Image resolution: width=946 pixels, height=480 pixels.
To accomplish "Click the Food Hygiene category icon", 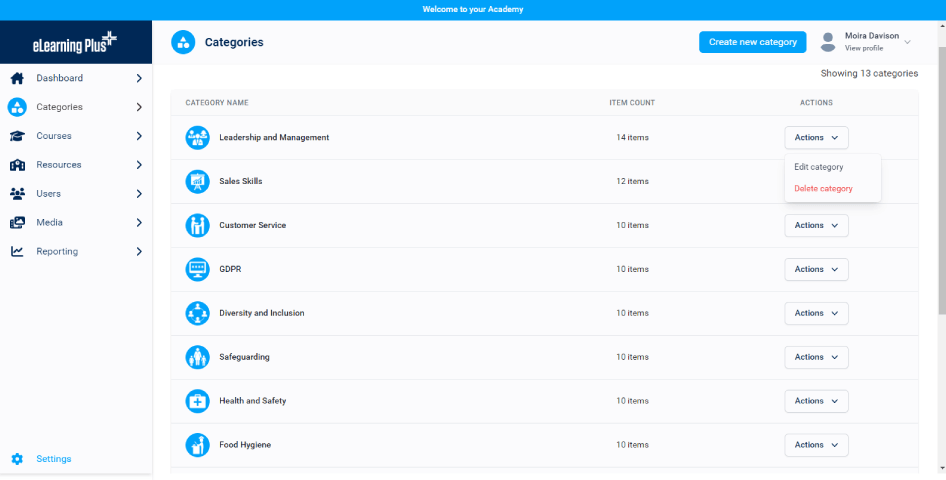I will tap(197, 445).
